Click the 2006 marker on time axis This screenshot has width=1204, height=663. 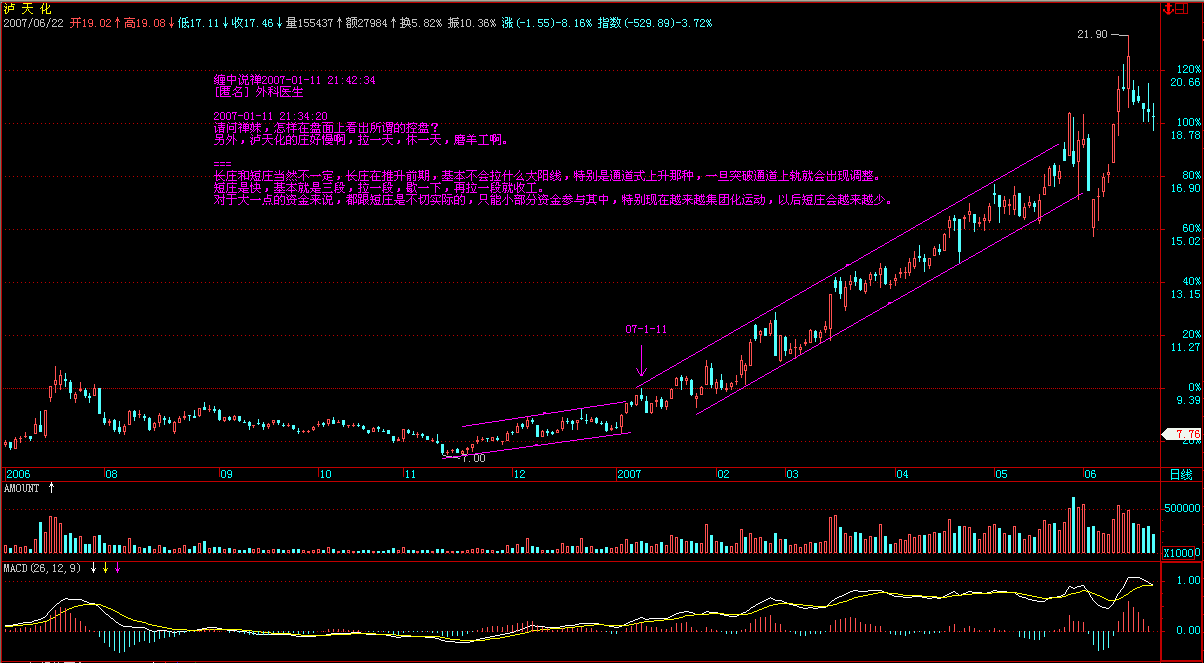[19, 473]
